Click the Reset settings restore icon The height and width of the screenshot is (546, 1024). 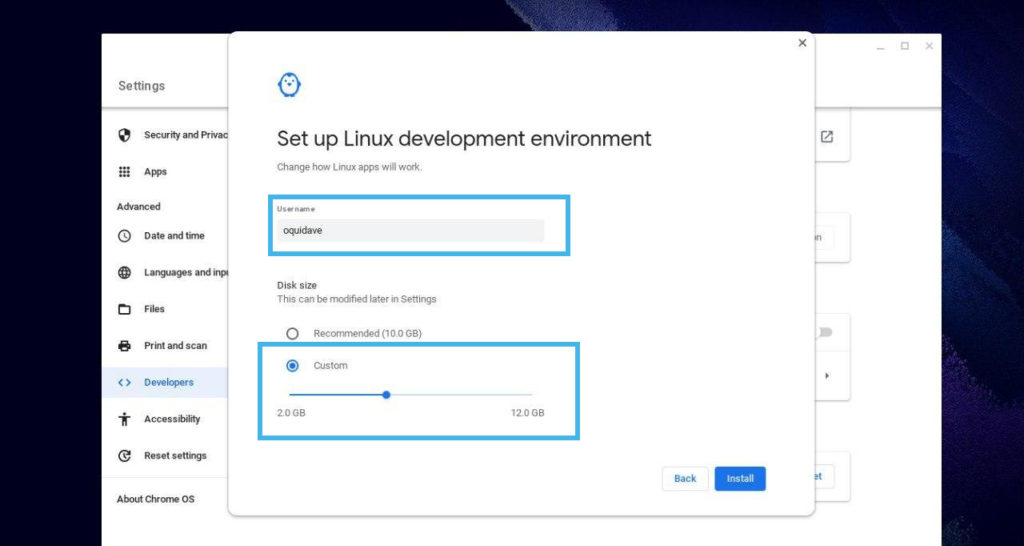pos(124,455)
